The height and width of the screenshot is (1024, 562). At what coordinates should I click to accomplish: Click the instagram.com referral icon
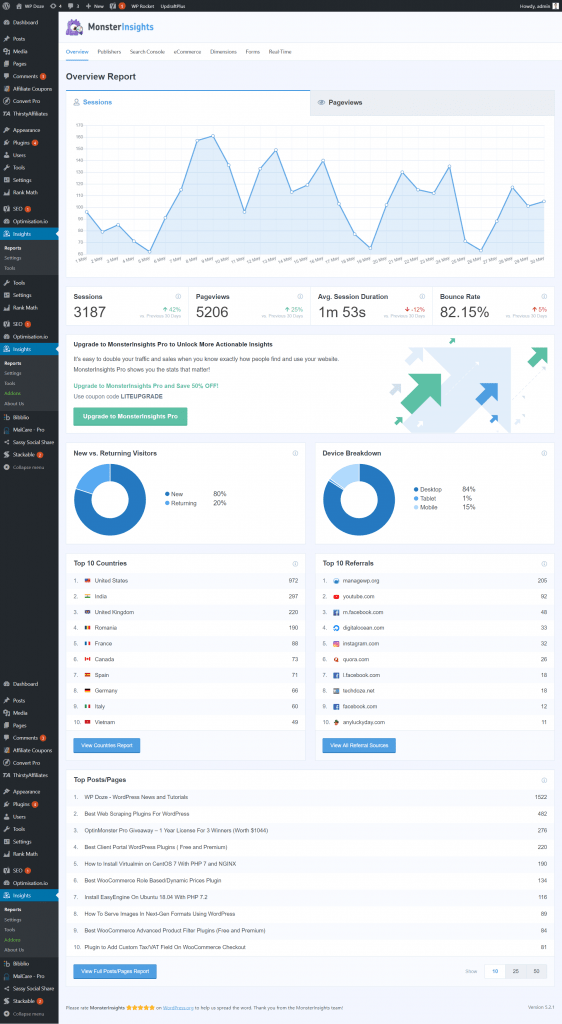[336, 643]
